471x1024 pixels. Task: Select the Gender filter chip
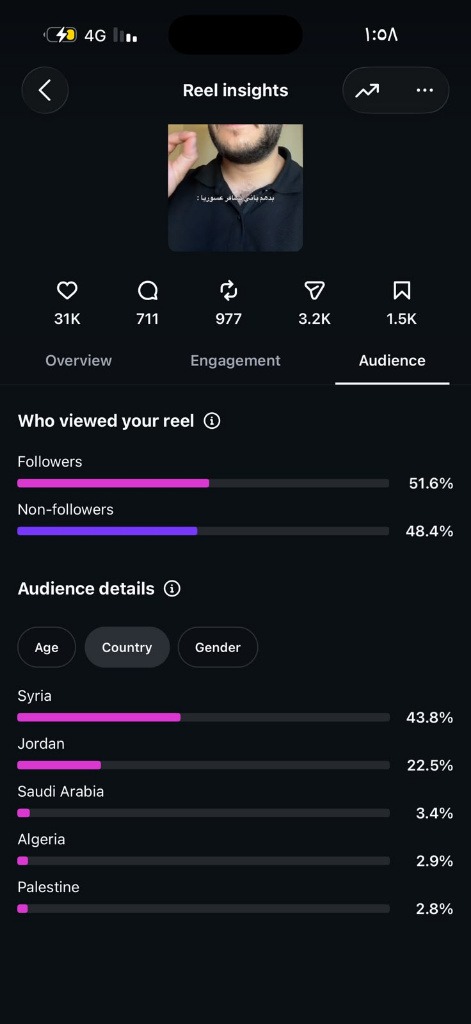coord(218,647)
